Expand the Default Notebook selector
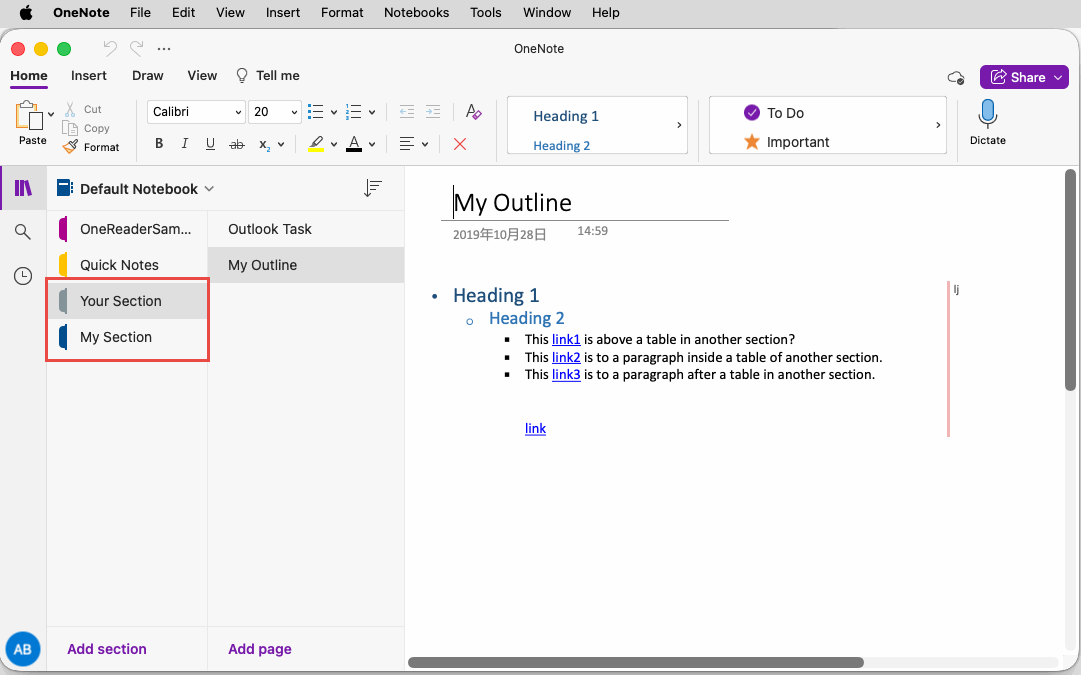This screenshot has width=1081, height=675. click(209, 188)
